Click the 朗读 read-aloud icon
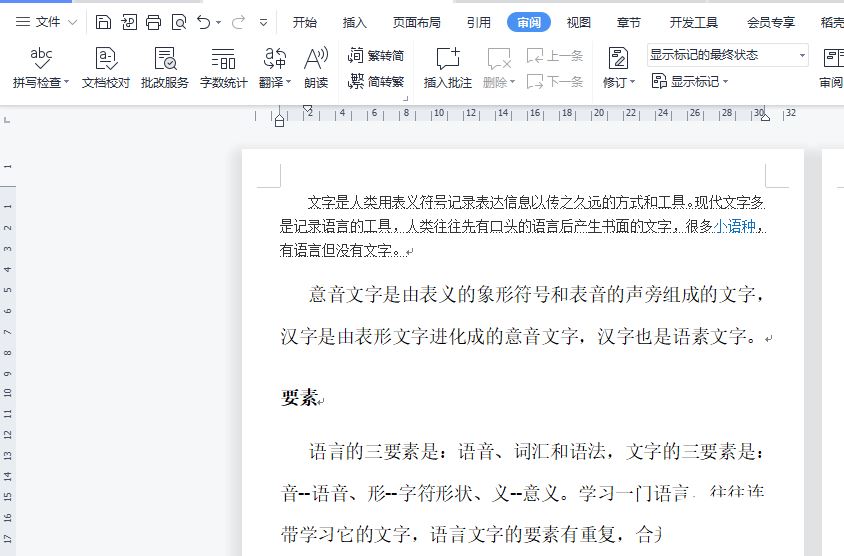 point(316,58)
